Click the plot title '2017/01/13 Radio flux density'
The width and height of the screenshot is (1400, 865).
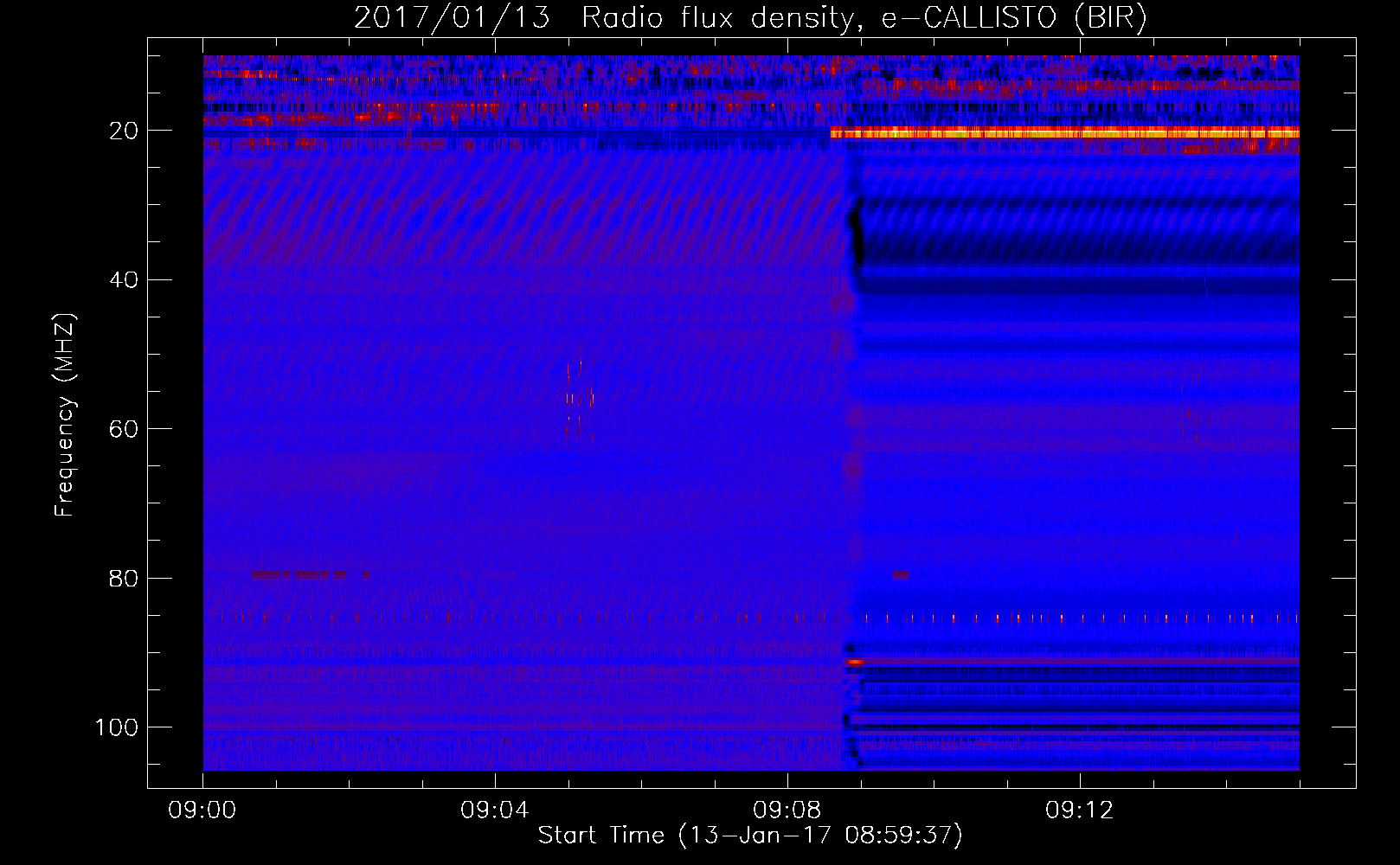(603, 18)
